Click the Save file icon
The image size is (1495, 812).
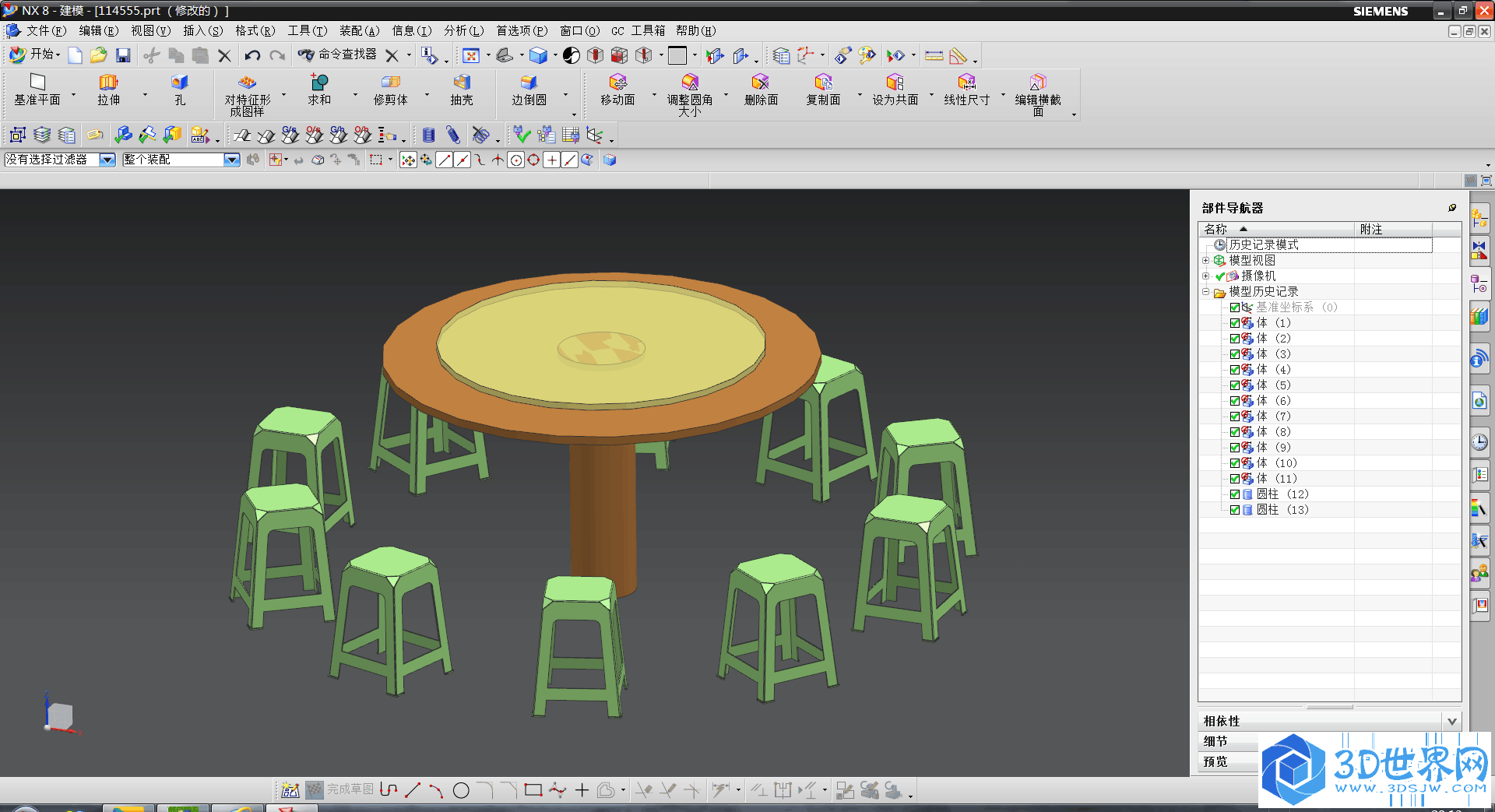pos(123,55)
